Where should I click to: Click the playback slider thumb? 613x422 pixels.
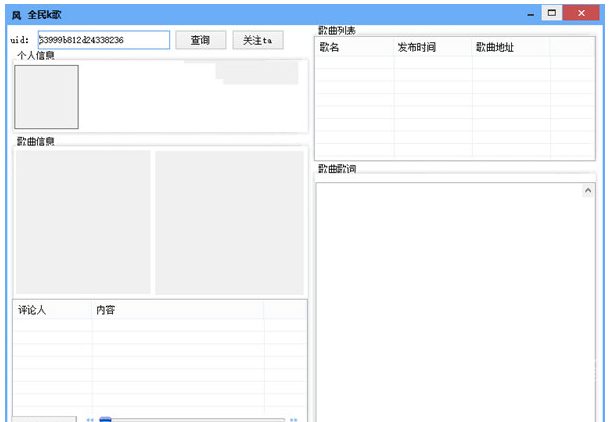point(105,419)
